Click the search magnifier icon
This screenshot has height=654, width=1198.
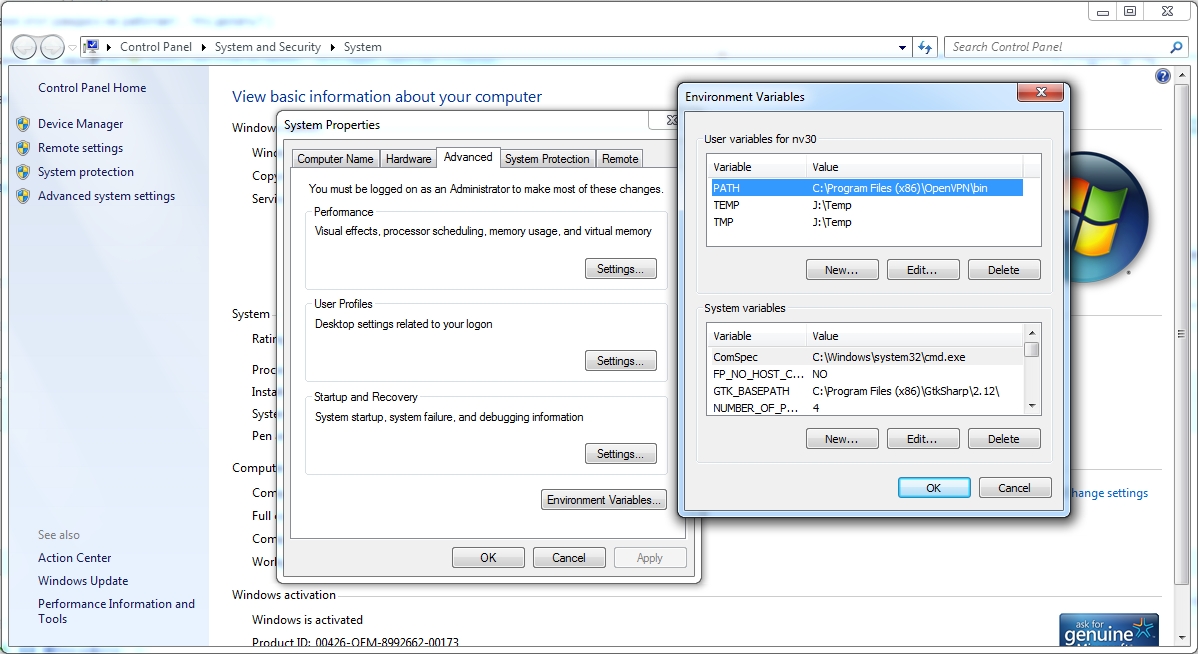(1176, 47)
